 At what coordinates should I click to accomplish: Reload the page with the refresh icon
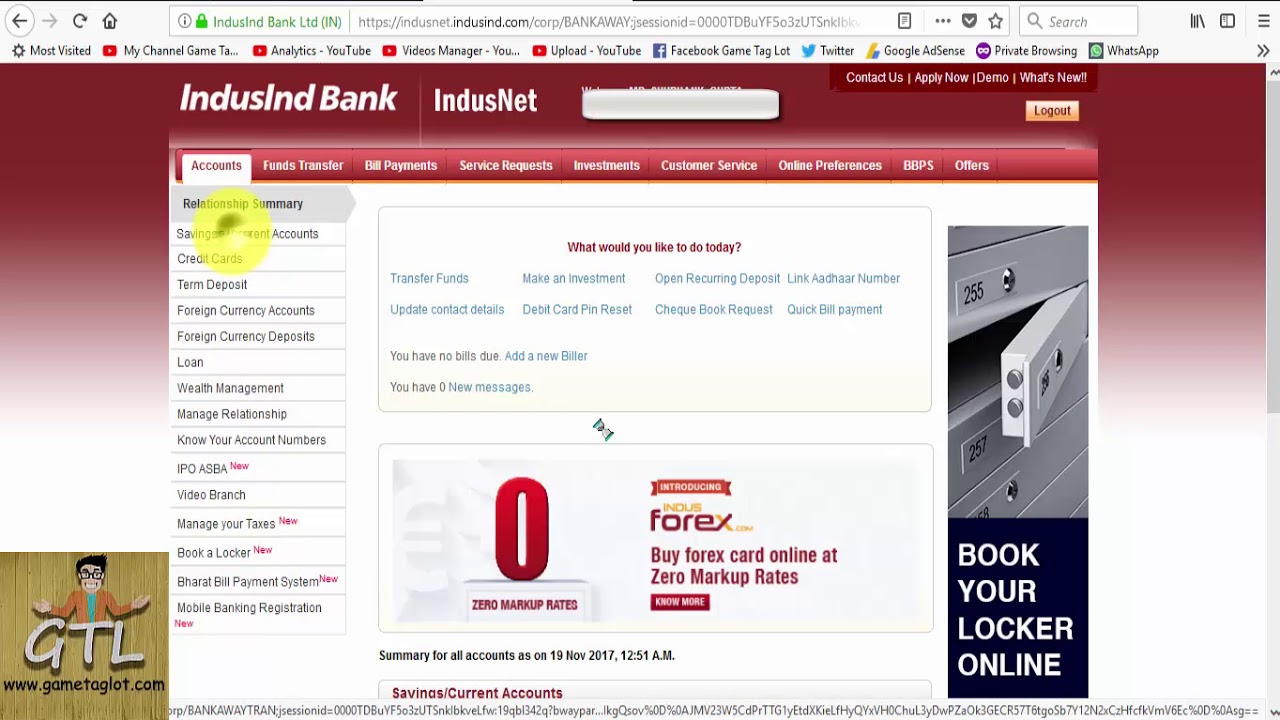pyautogui.click(x=80, y=21)
